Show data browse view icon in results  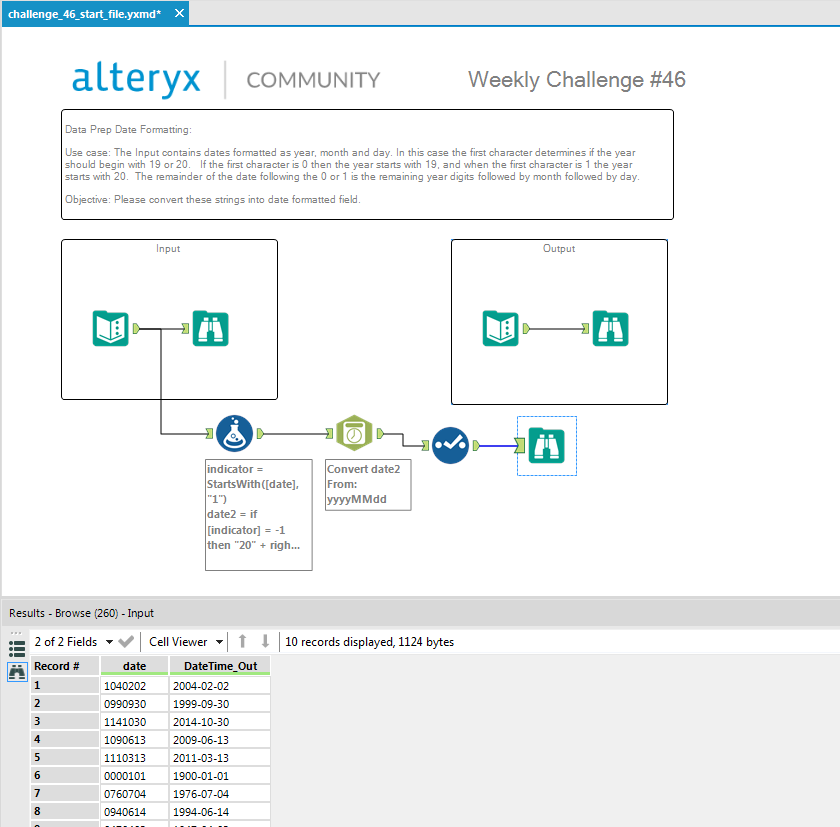17,672
